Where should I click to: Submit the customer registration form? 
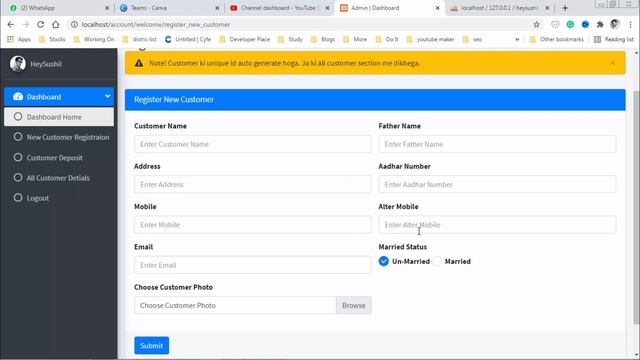point(151,345)
